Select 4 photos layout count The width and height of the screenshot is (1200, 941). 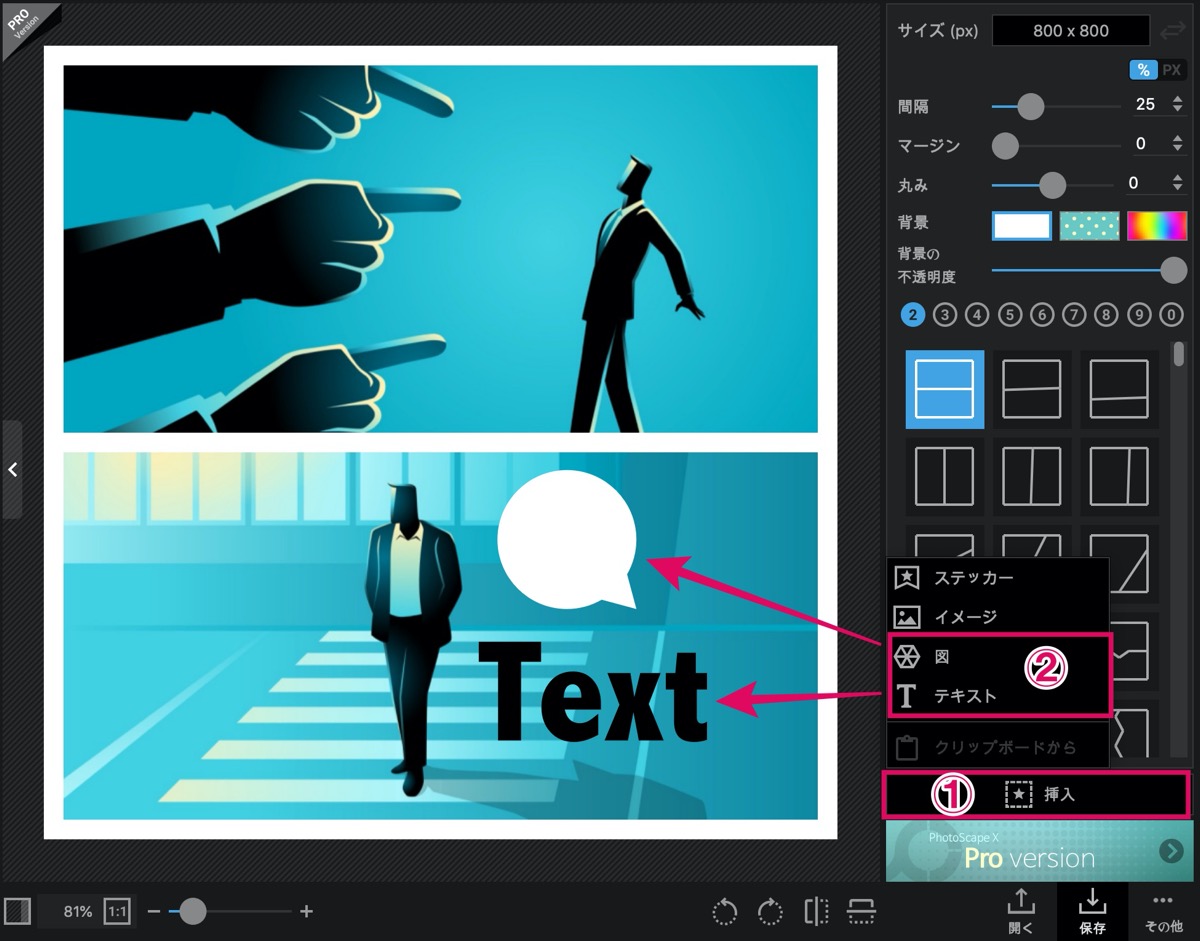point(977,315)
